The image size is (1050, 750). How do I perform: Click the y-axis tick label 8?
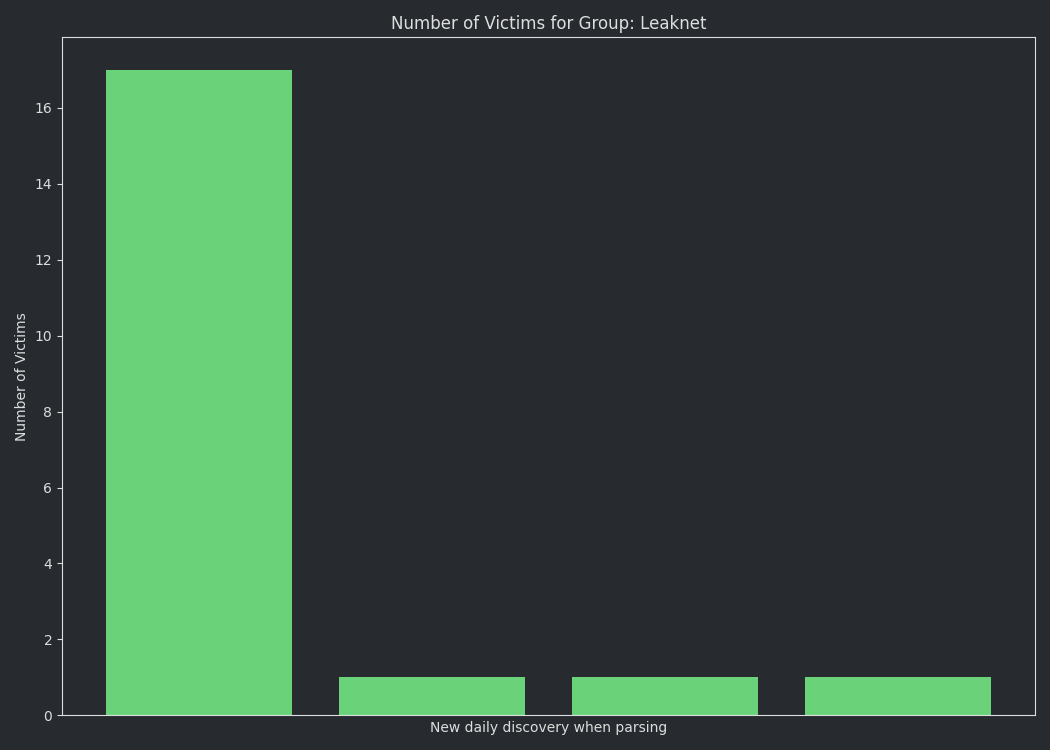48,412
